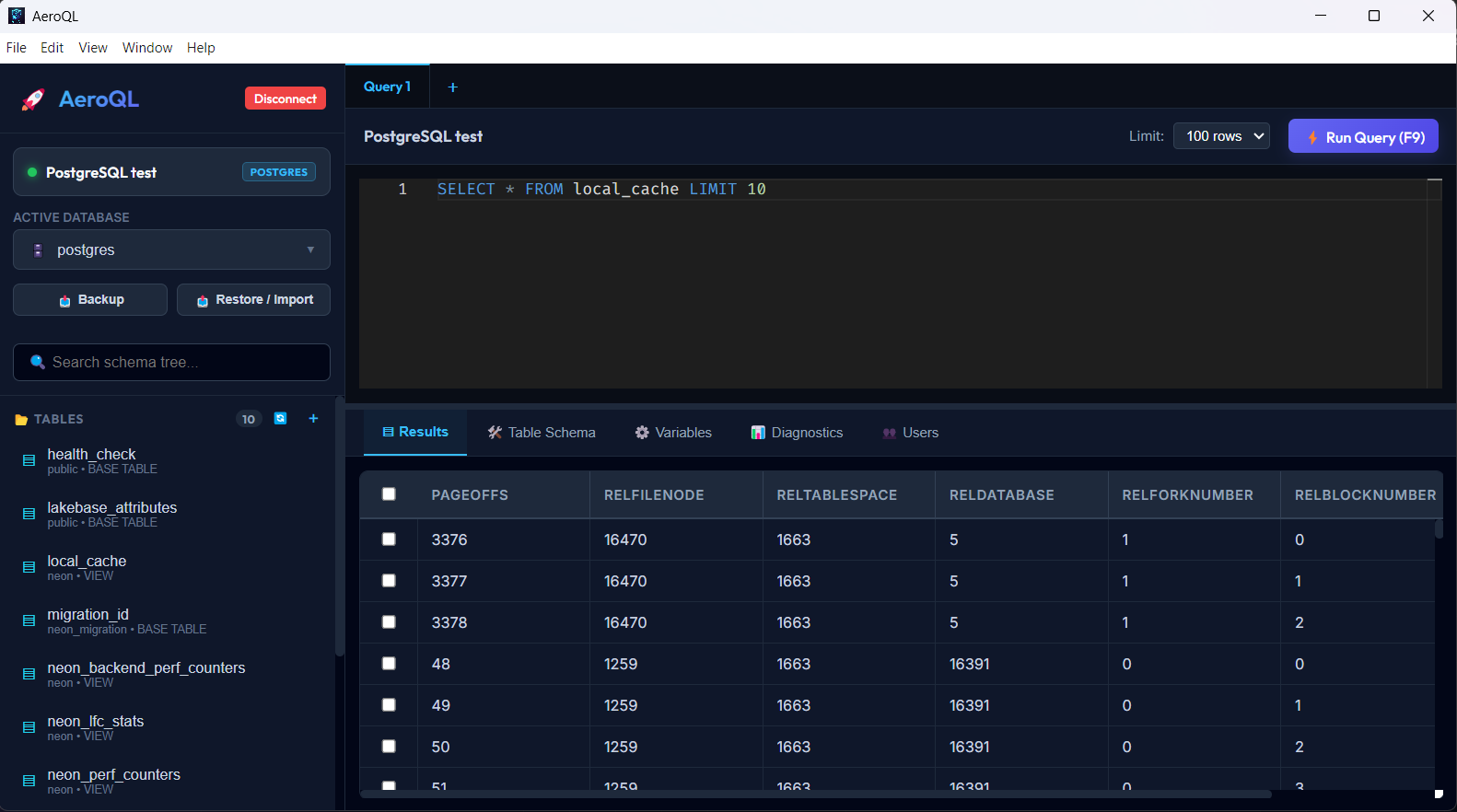
Task: Open the active database postgres dropdown
Action: click(x=171, y=249)
